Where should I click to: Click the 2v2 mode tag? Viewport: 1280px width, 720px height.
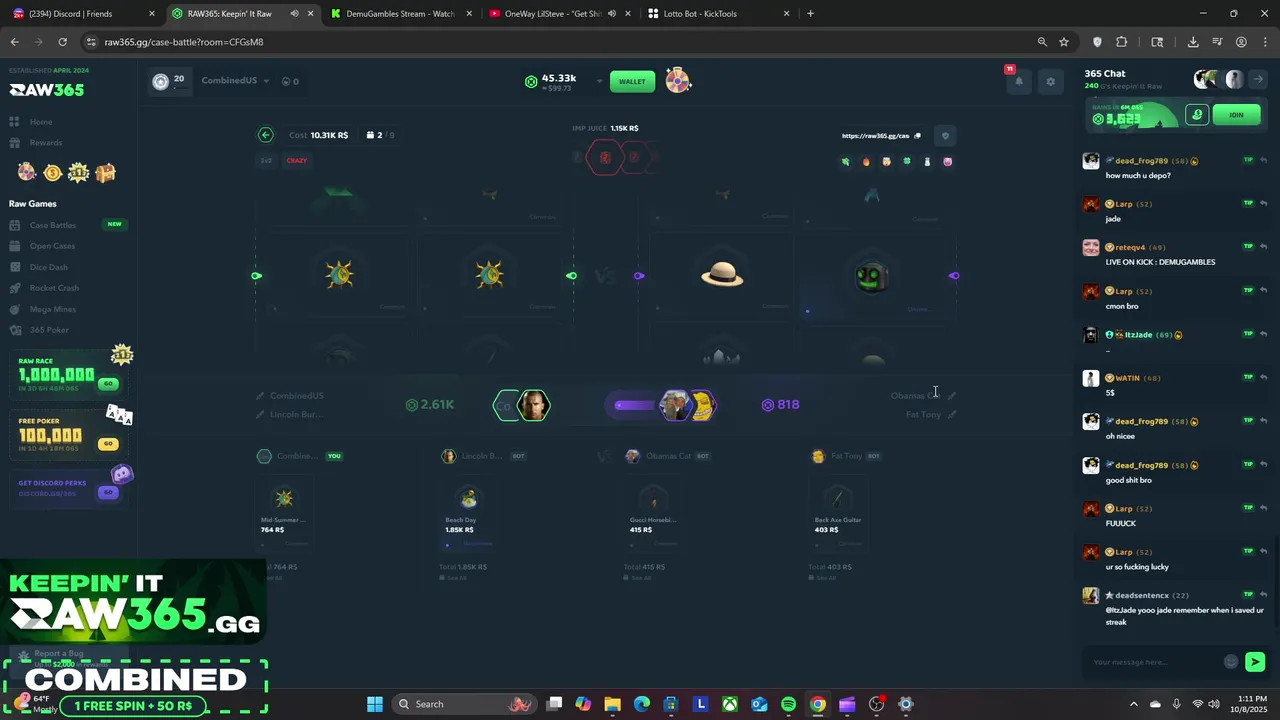[266, 160]
